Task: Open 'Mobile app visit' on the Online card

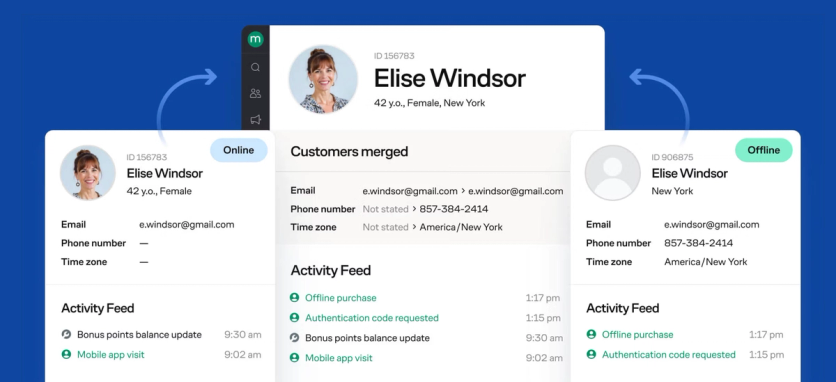Action: coord(111,355)
